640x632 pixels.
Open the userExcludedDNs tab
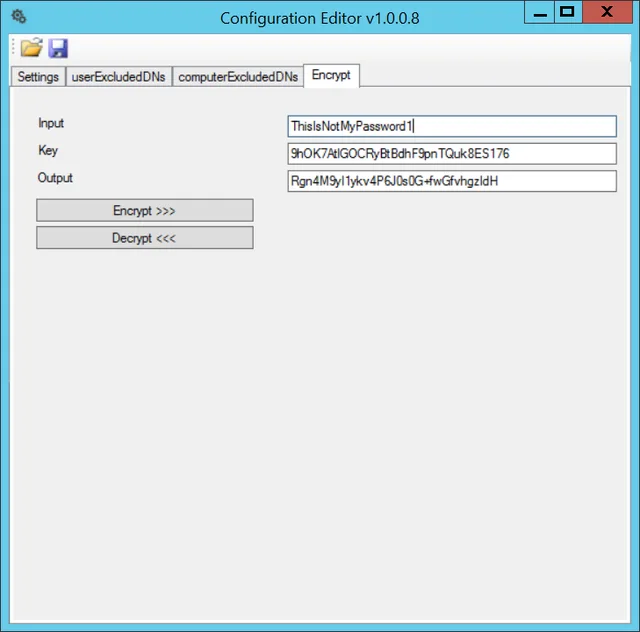point(118,77)
